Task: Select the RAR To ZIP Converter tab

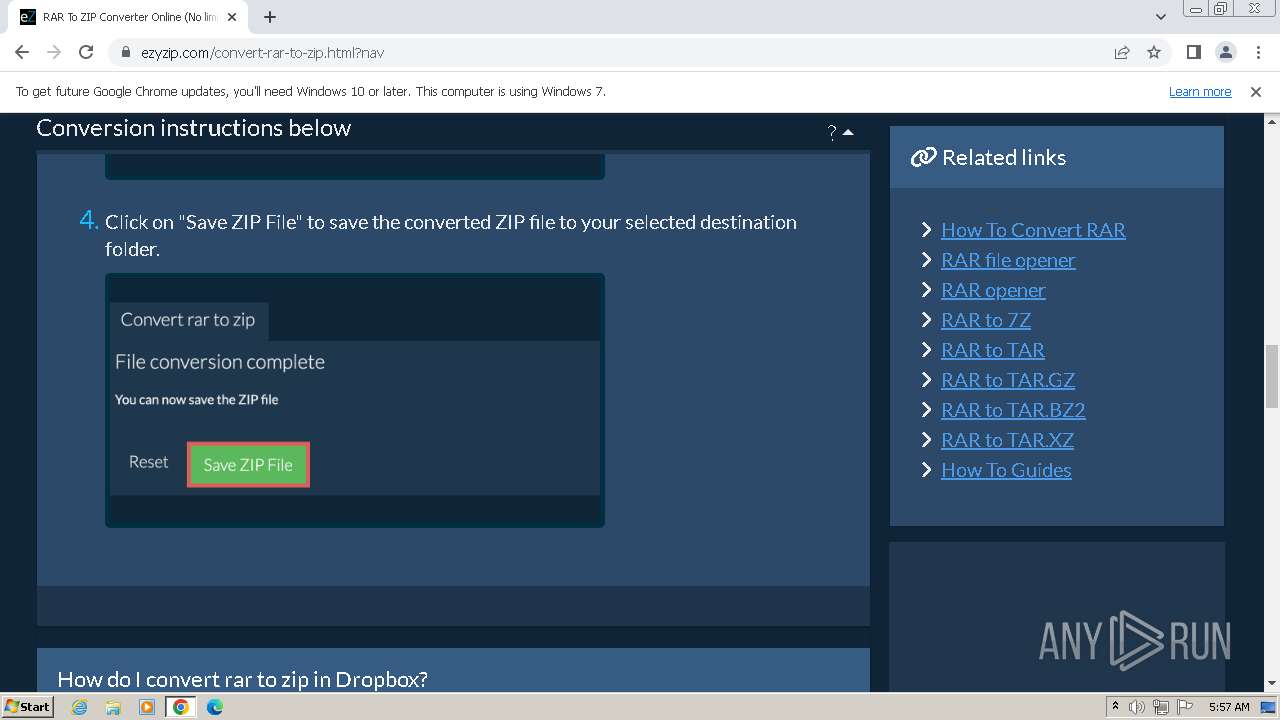Action: (x=130, y=17)
